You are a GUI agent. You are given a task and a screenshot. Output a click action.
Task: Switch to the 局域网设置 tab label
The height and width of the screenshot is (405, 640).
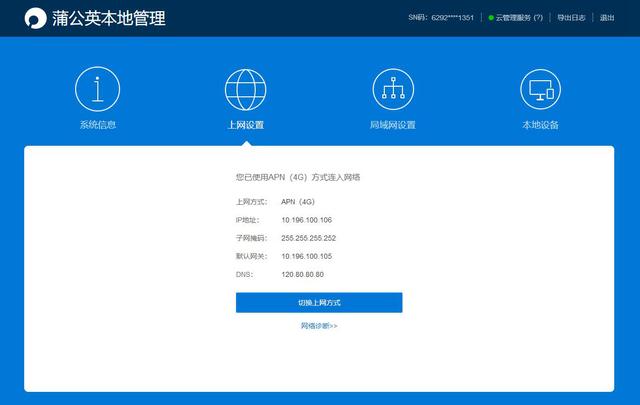393,125
